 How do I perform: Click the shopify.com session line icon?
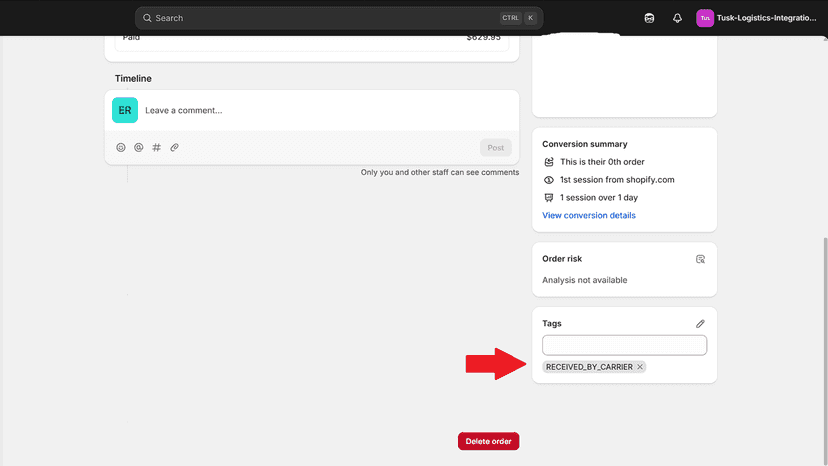[549, 180]
